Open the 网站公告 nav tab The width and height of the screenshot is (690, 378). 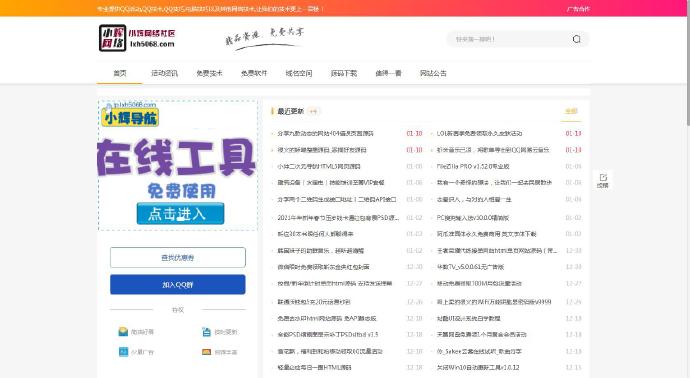(433, 73)
